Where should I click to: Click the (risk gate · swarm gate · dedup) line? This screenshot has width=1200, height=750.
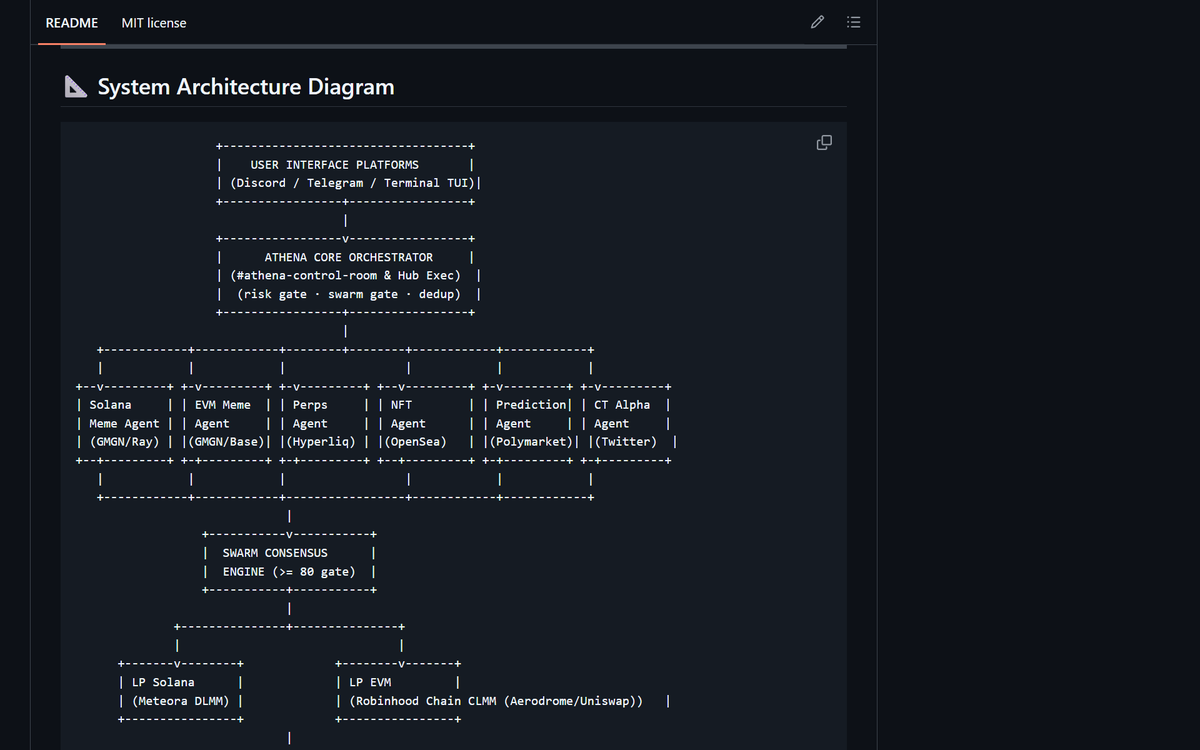349,294
